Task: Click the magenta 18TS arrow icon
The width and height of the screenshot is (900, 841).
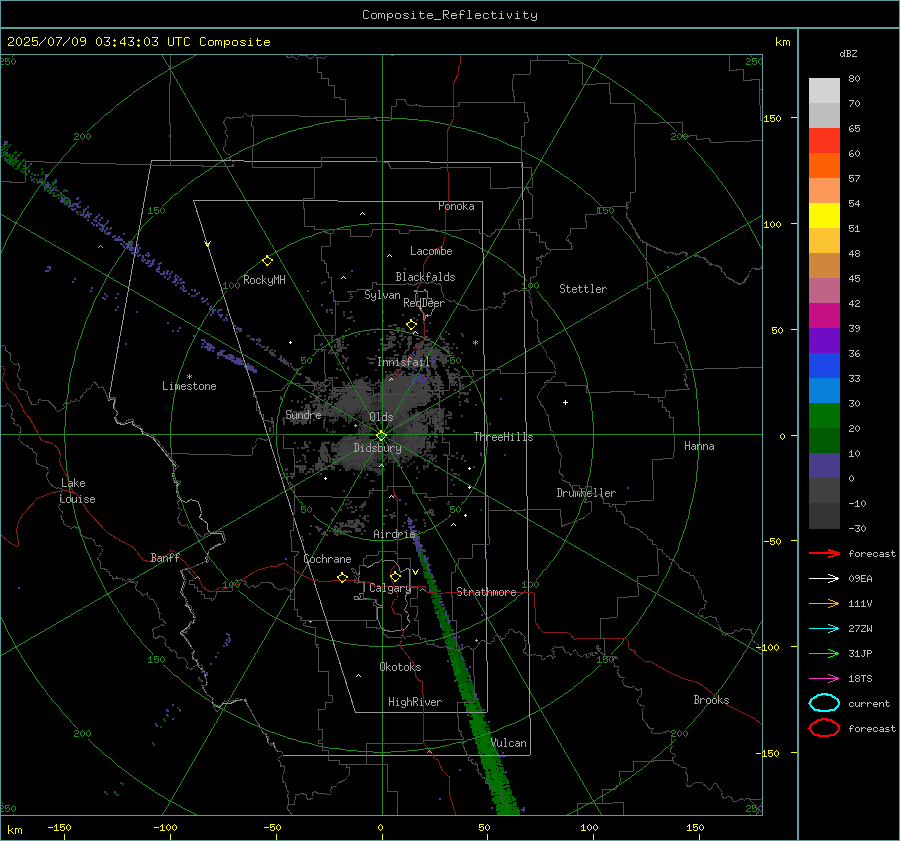Action: (x=824, y=679)
